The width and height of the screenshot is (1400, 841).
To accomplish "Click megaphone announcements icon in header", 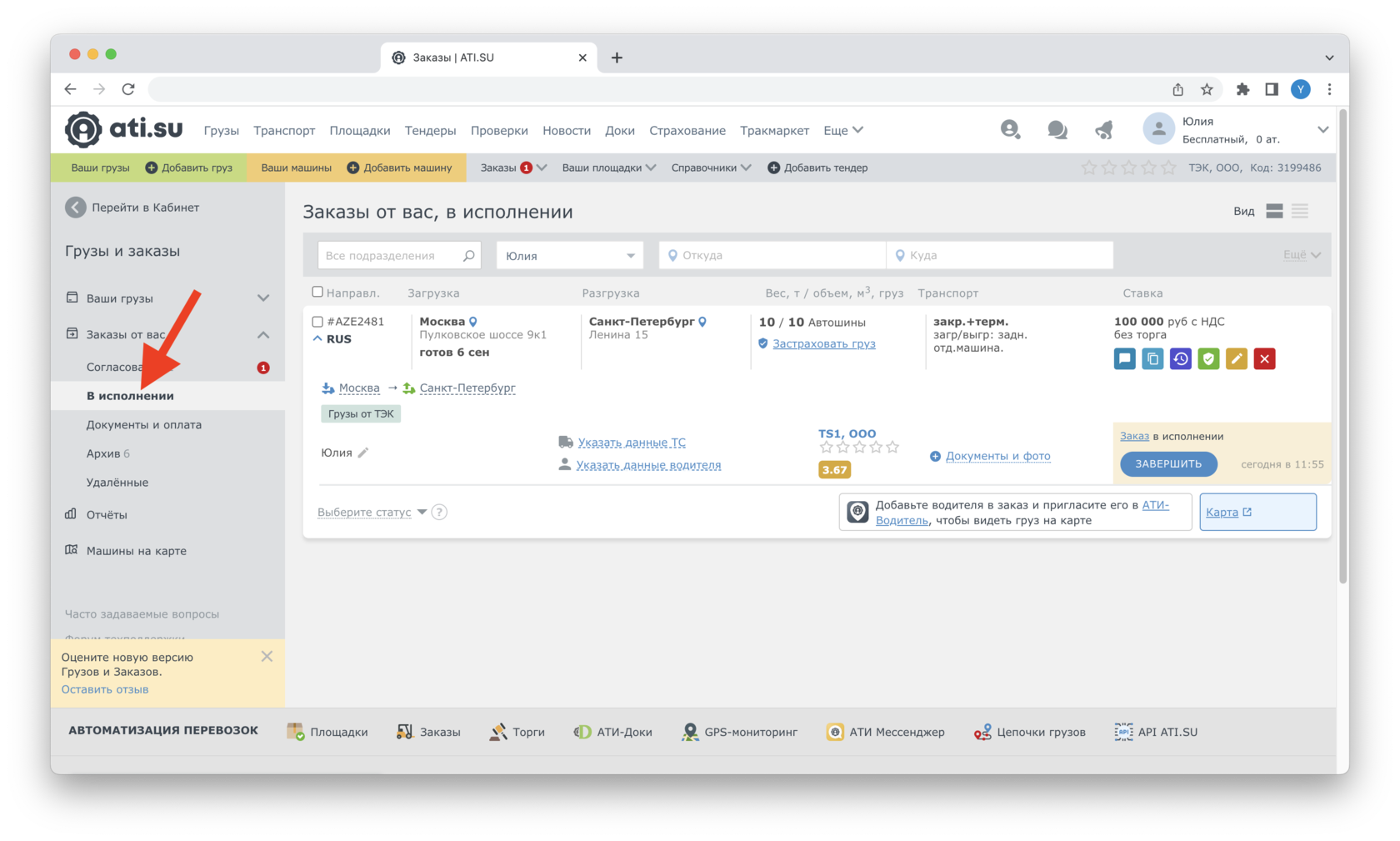I will pos(1104,130).
